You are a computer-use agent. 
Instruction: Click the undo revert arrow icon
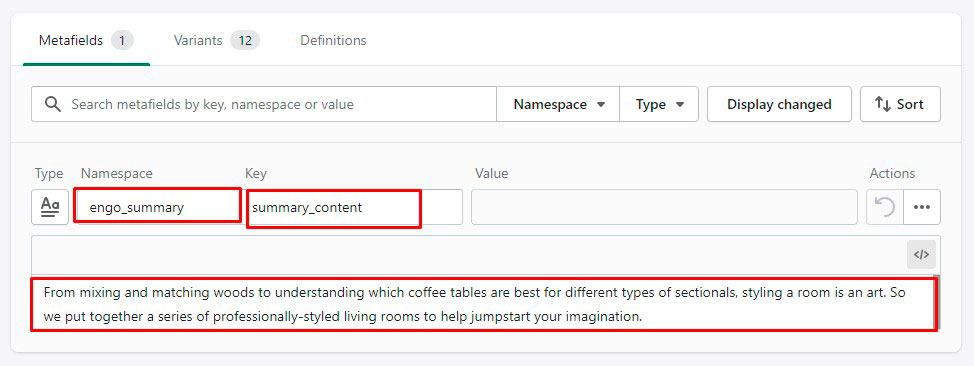click(885, 207)
